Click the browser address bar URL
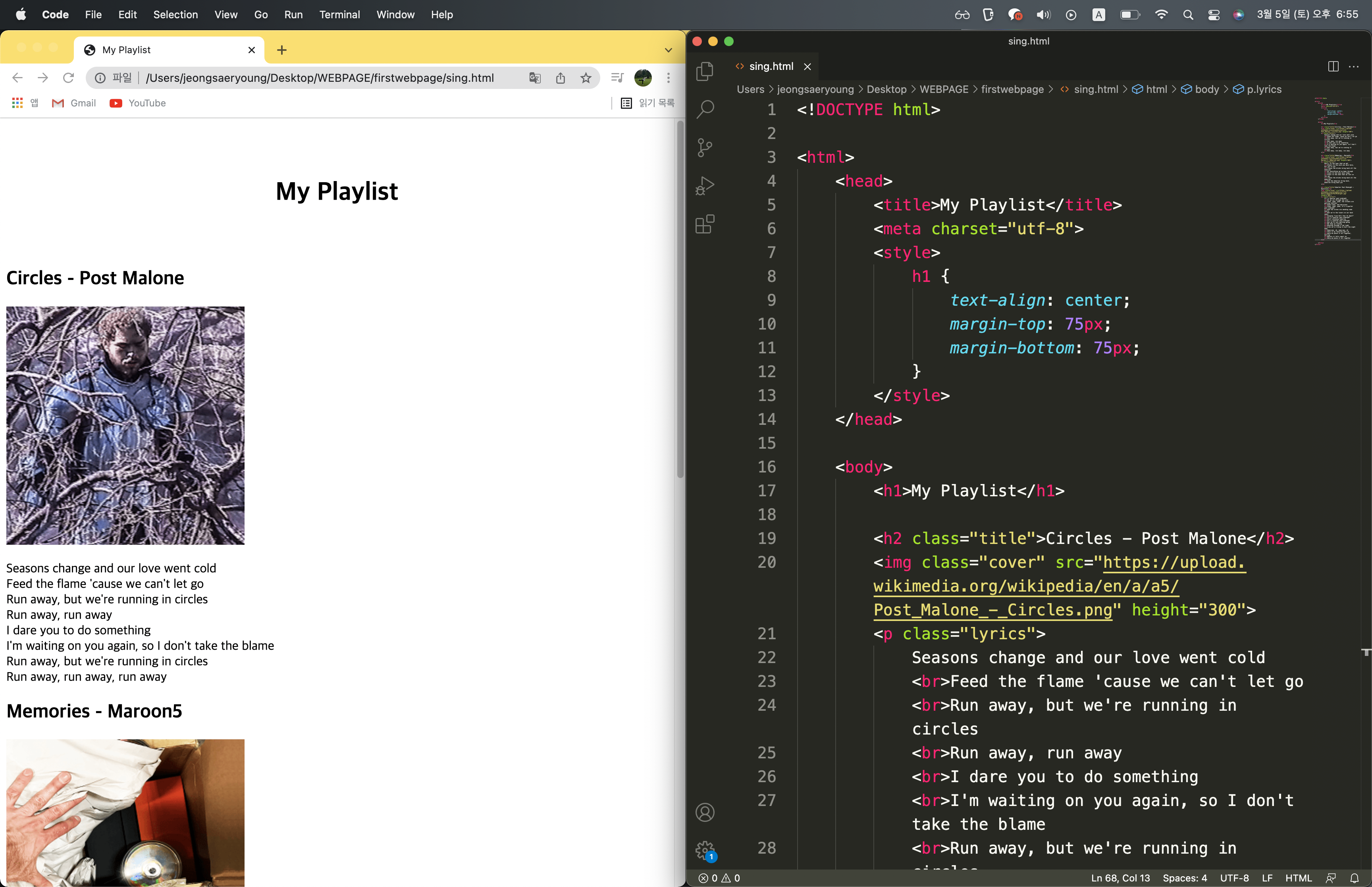Screen dimensions: 1372x887 320,78
